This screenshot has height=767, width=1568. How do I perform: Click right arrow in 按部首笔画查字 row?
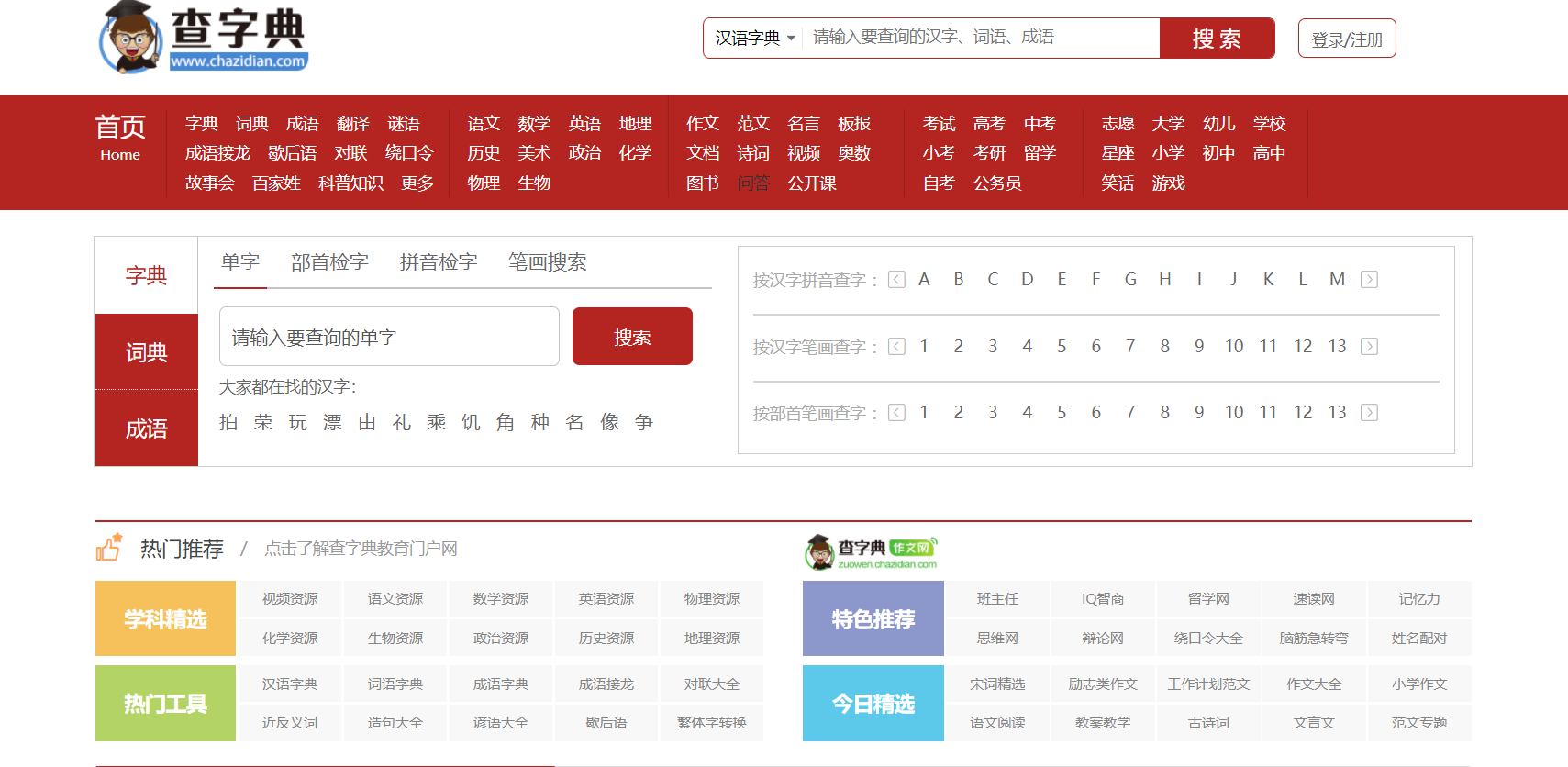pos(1369,413)
